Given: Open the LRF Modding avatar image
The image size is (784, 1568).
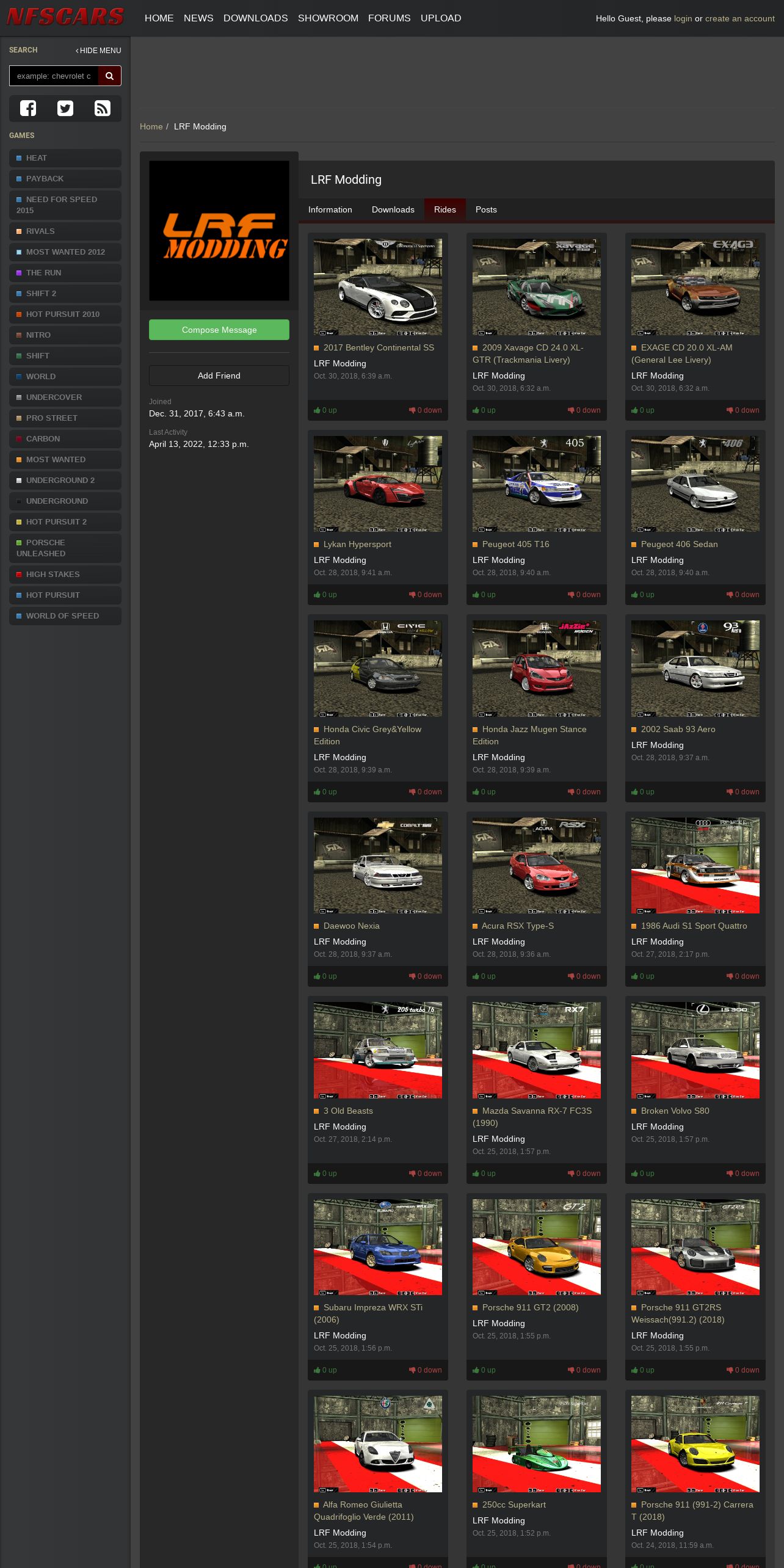Looking at the screenshot, I should [219, 231].
